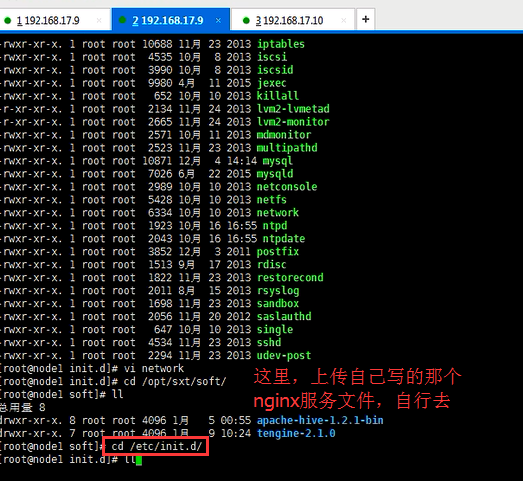Click the mysqld file name
This screenshot has height=481, width=523.
(275, 174)
